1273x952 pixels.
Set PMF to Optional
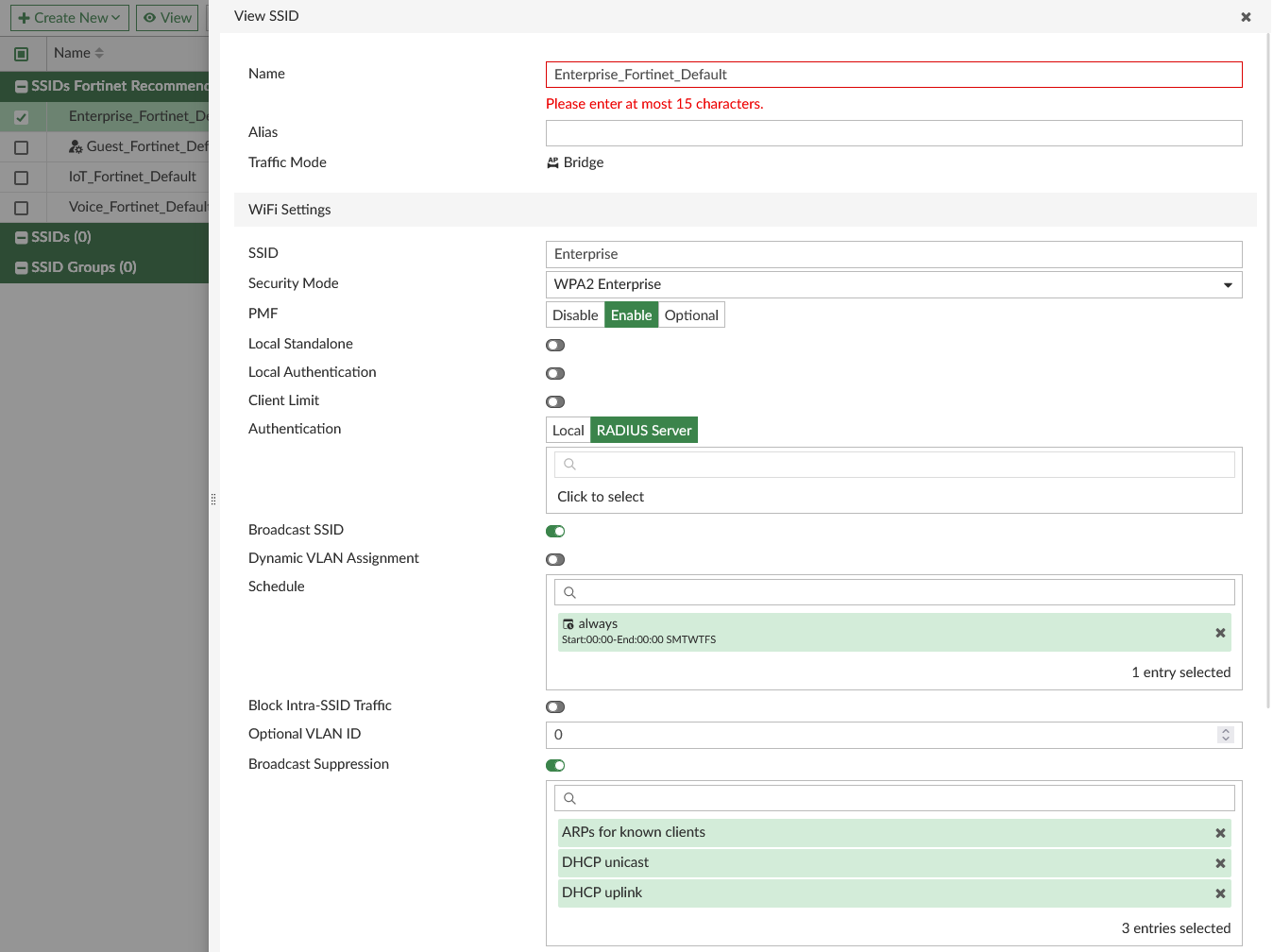[x=691, y=315]
